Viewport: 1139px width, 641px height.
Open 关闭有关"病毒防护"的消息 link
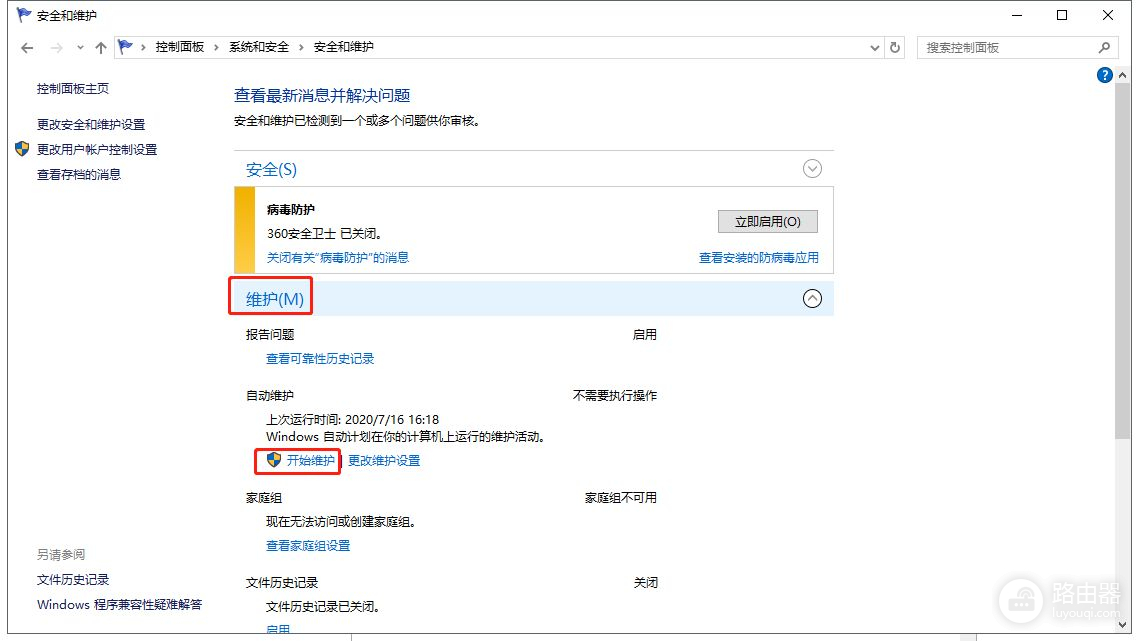click(338, 257)
